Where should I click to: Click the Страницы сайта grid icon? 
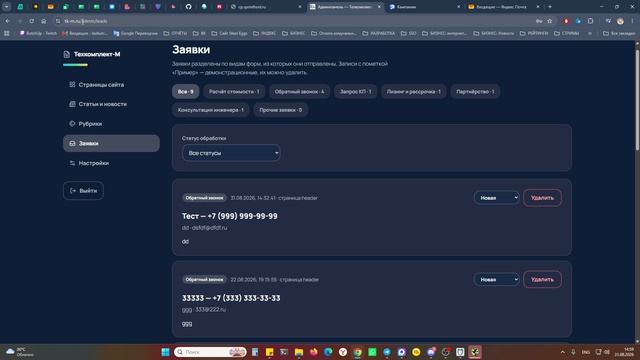(x=72, y=84)
